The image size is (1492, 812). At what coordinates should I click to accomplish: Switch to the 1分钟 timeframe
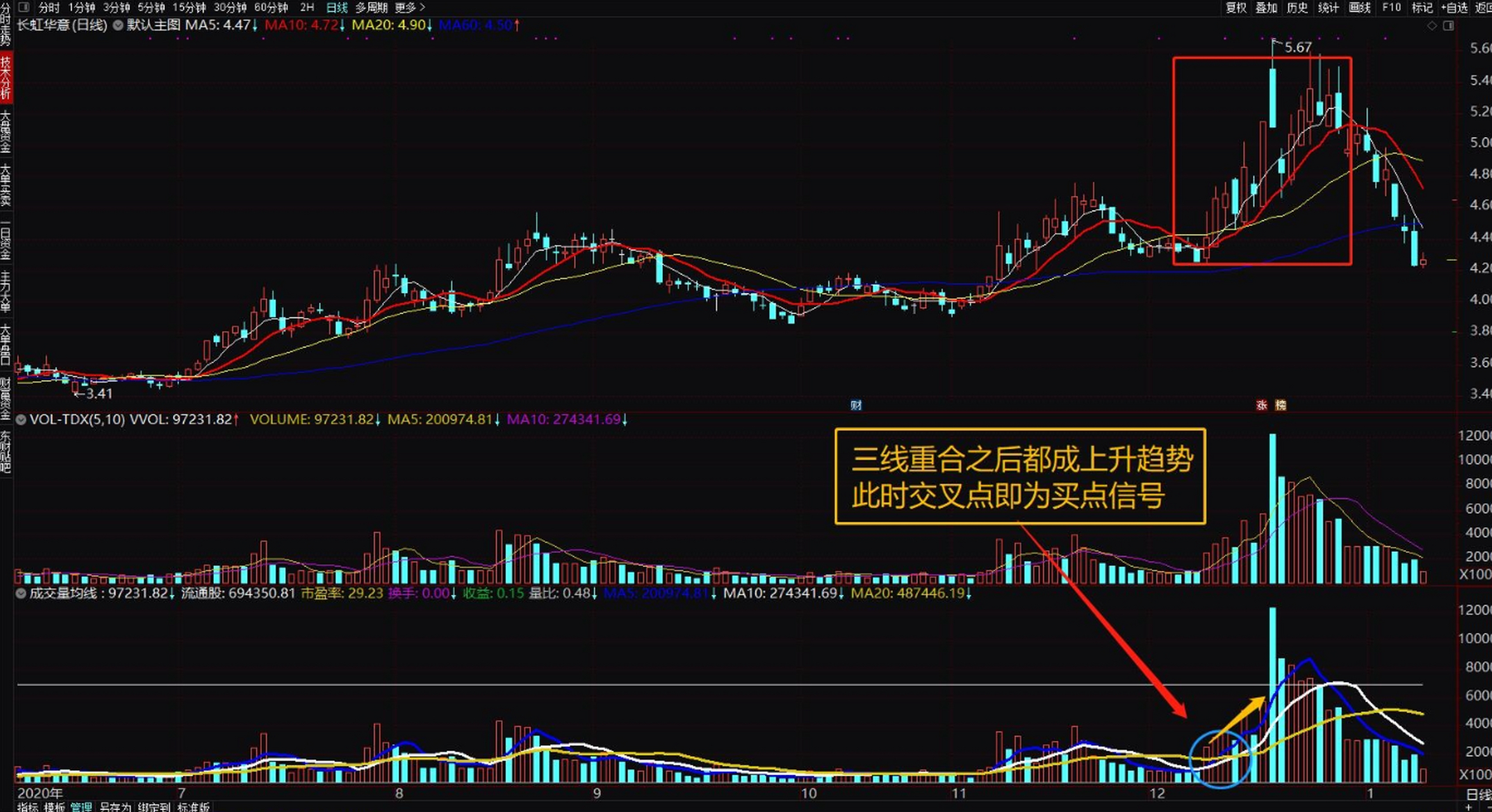(81, 8)
